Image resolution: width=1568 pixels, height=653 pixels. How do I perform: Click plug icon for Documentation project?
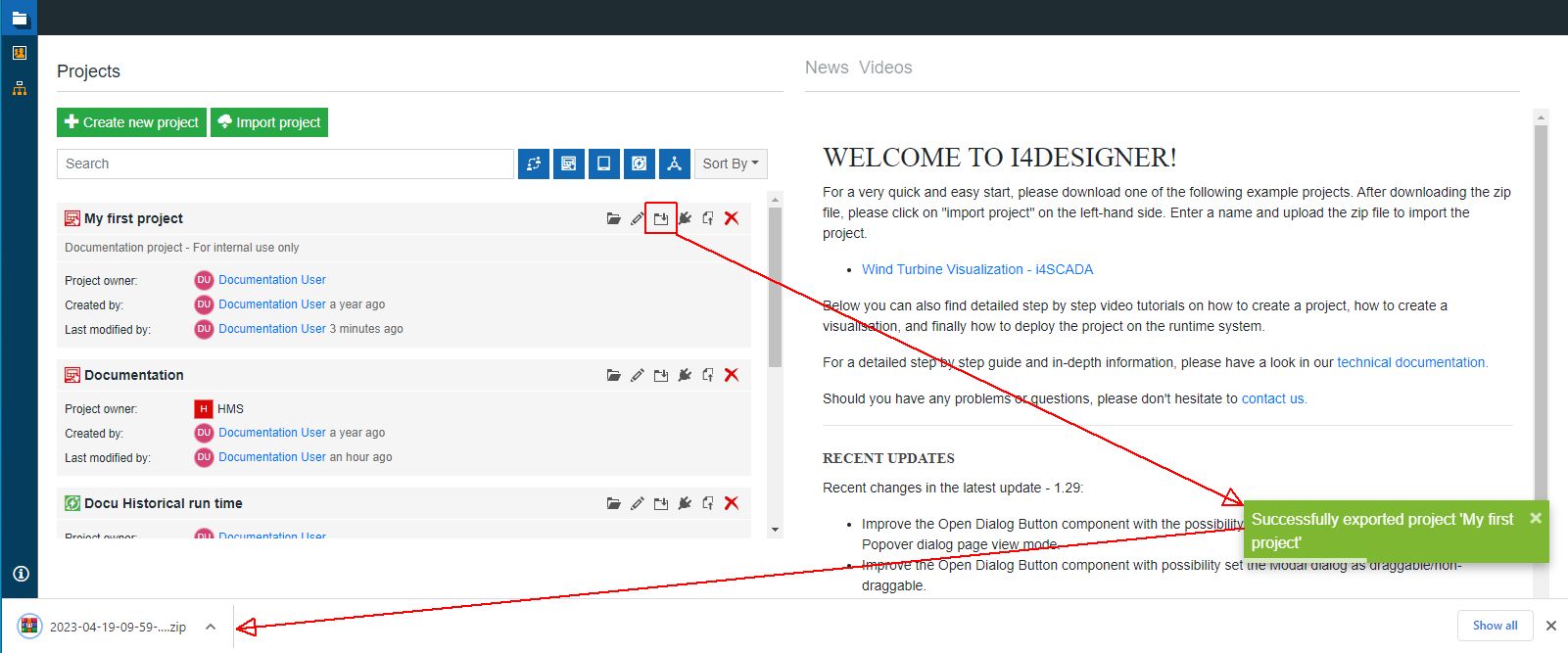[685, 375]
